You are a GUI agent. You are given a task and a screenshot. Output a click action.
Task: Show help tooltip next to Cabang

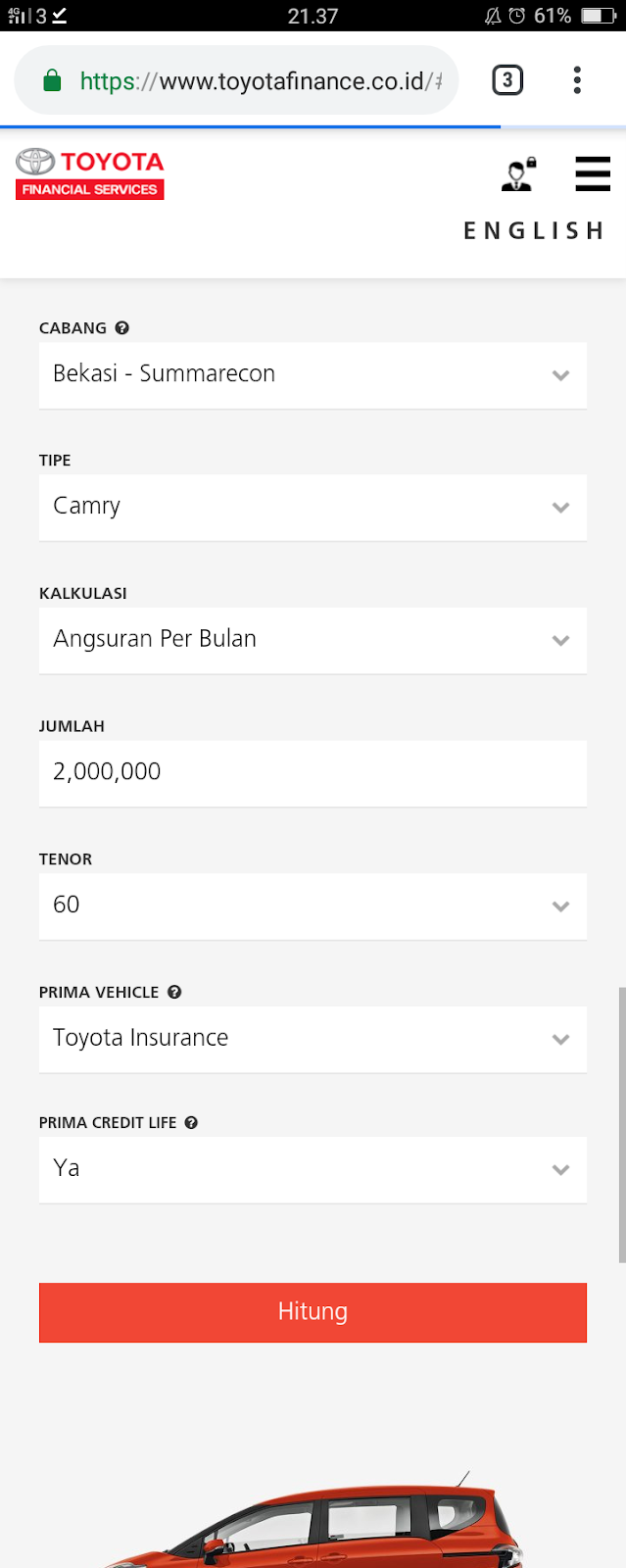tap(122, 328)
